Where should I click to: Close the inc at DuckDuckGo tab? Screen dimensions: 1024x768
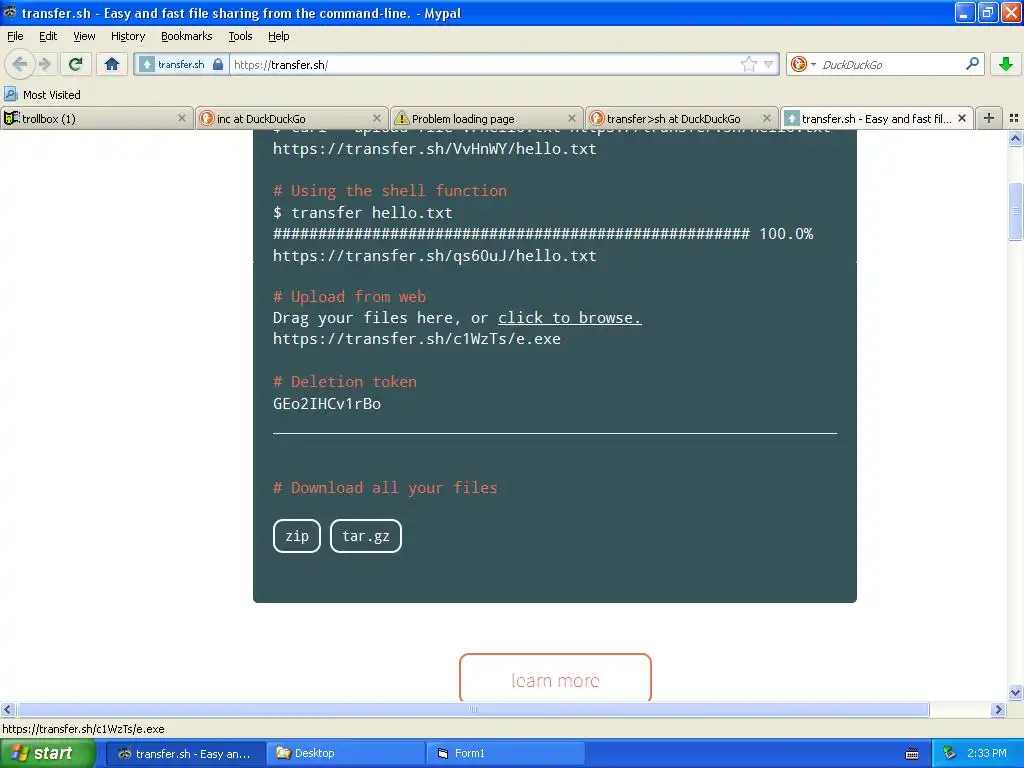[x=376, y=118]
